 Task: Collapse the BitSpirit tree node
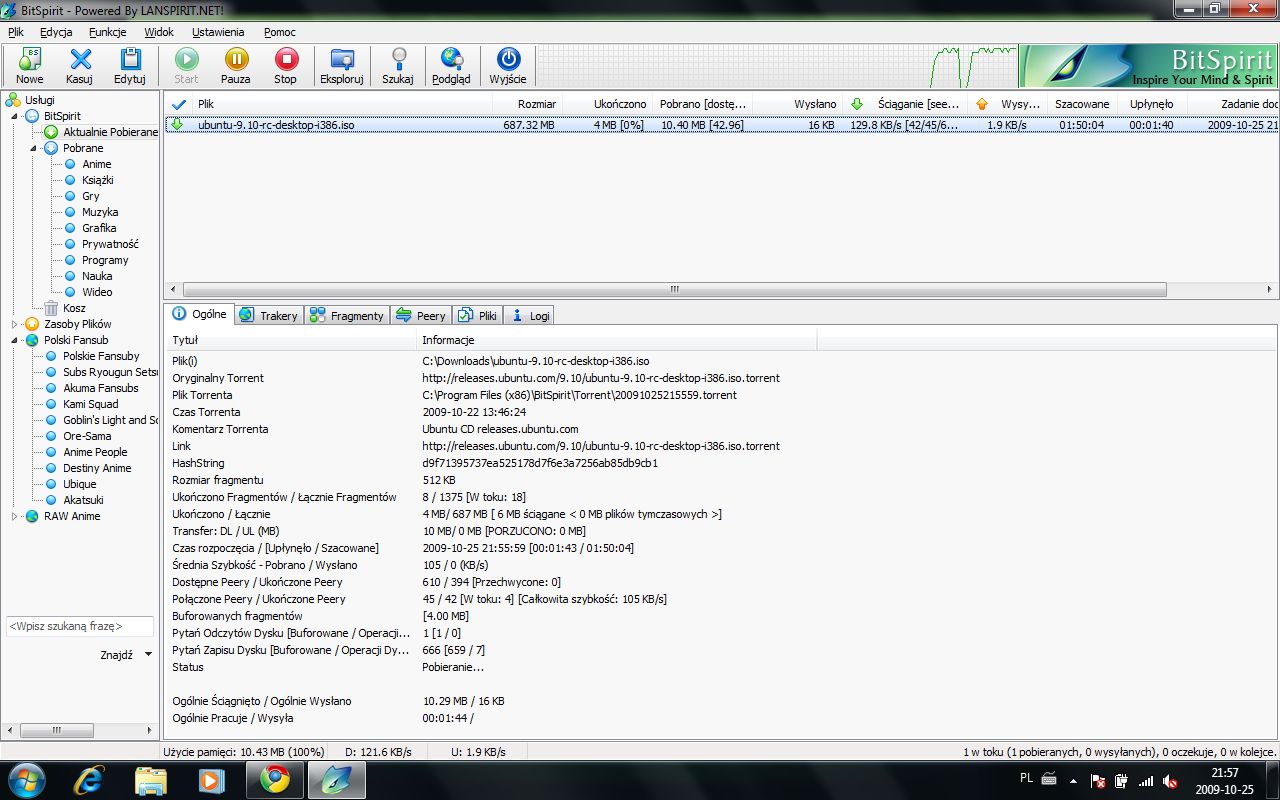coord(15,116)
